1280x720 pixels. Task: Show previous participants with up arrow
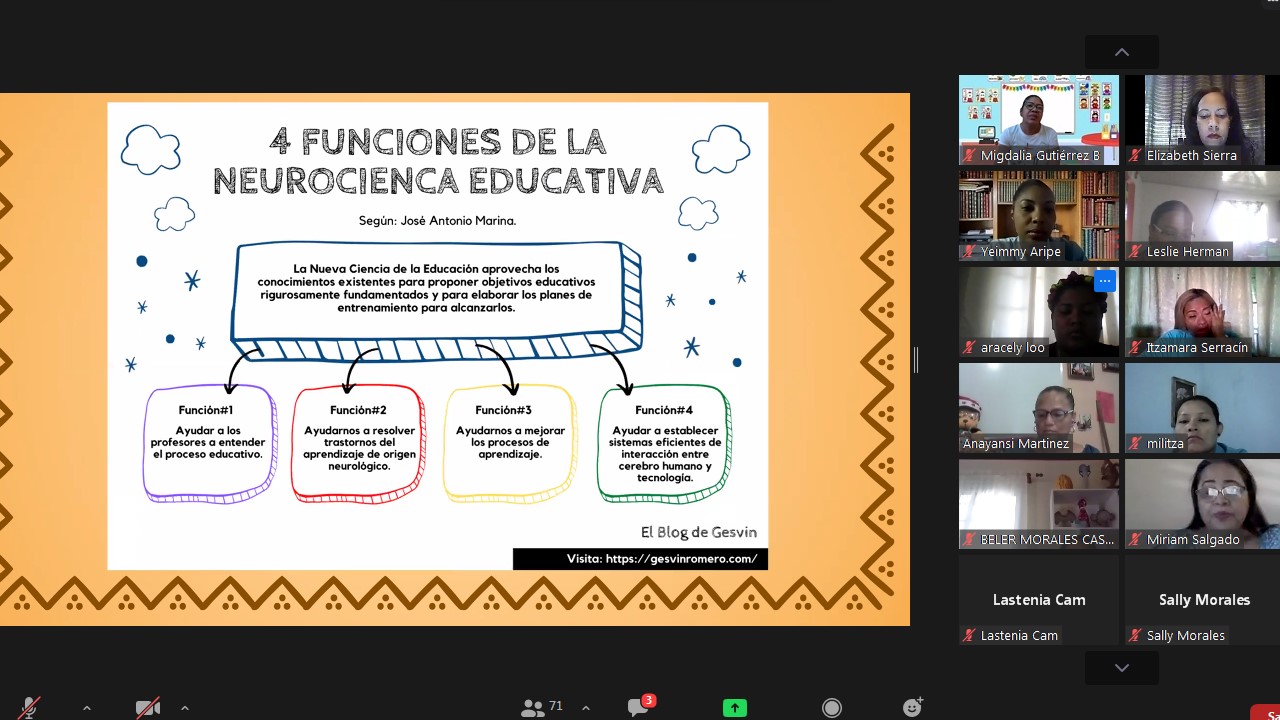click(1122, 52)
